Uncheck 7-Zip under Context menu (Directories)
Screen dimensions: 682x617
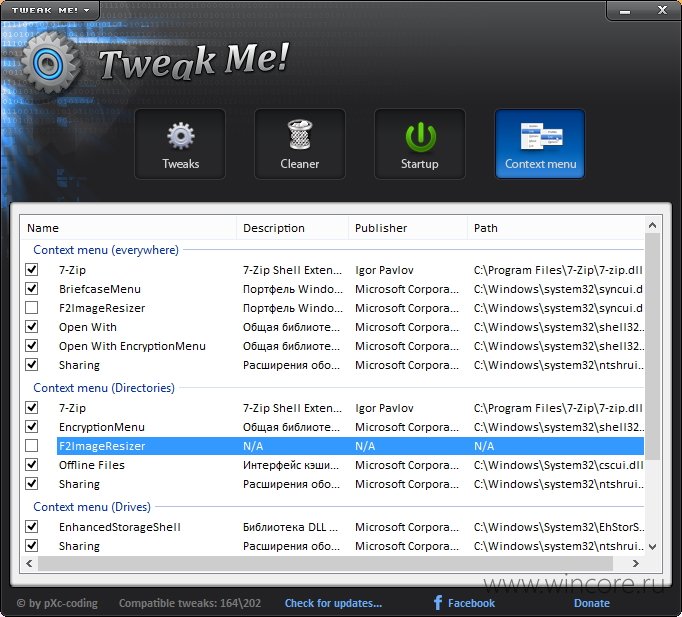32,408
